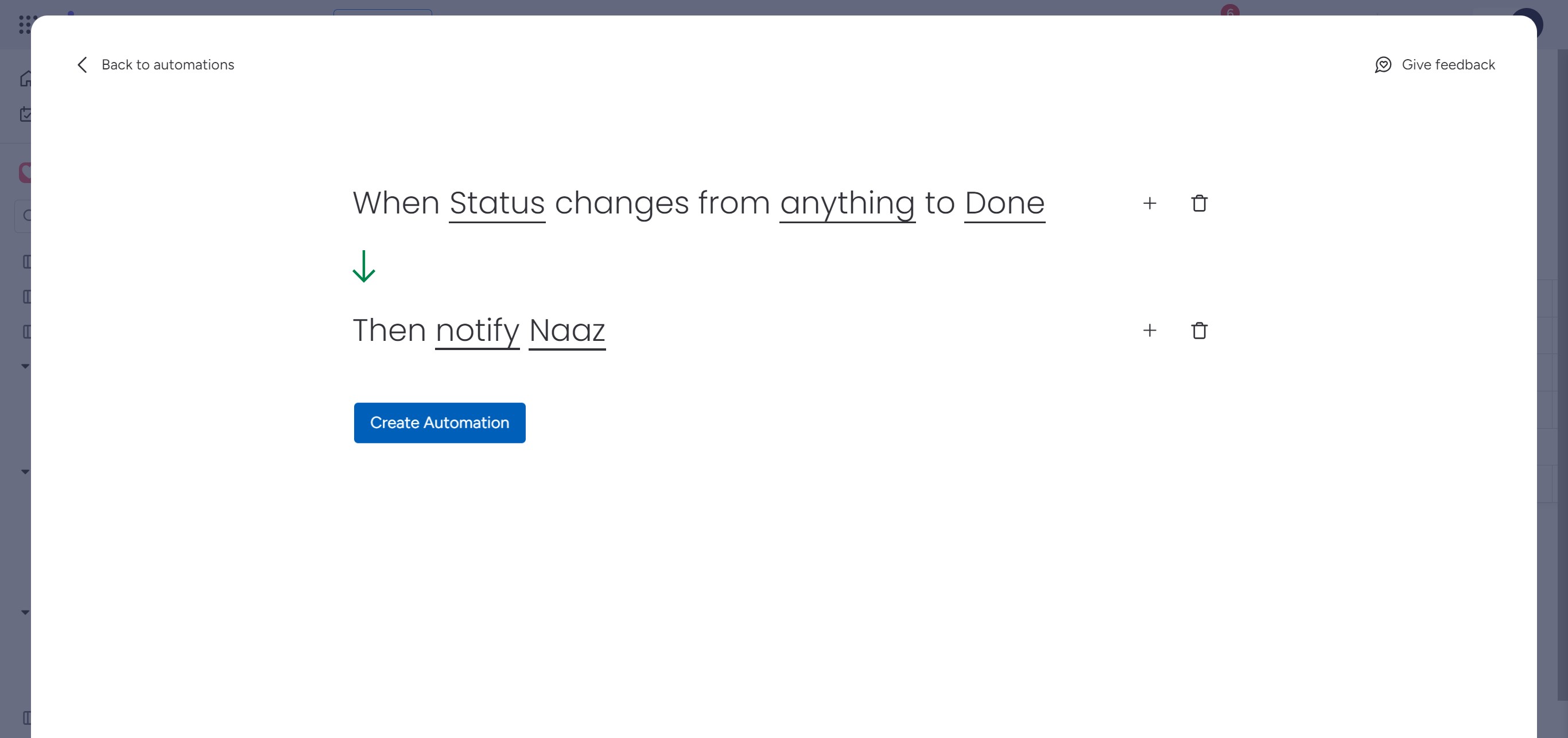The width and height of the screenshot is (1568, 738).
Task: Click the home icon in the dimmed sidebar
Action: tap(26, 79)
